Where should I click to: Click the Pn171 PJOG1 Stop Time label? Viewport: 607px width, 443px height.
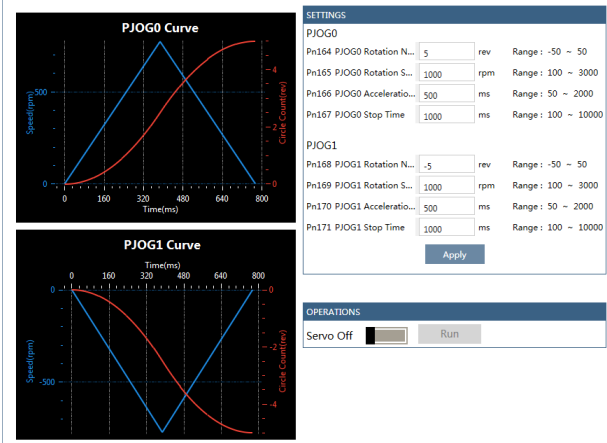coord(355,227)
